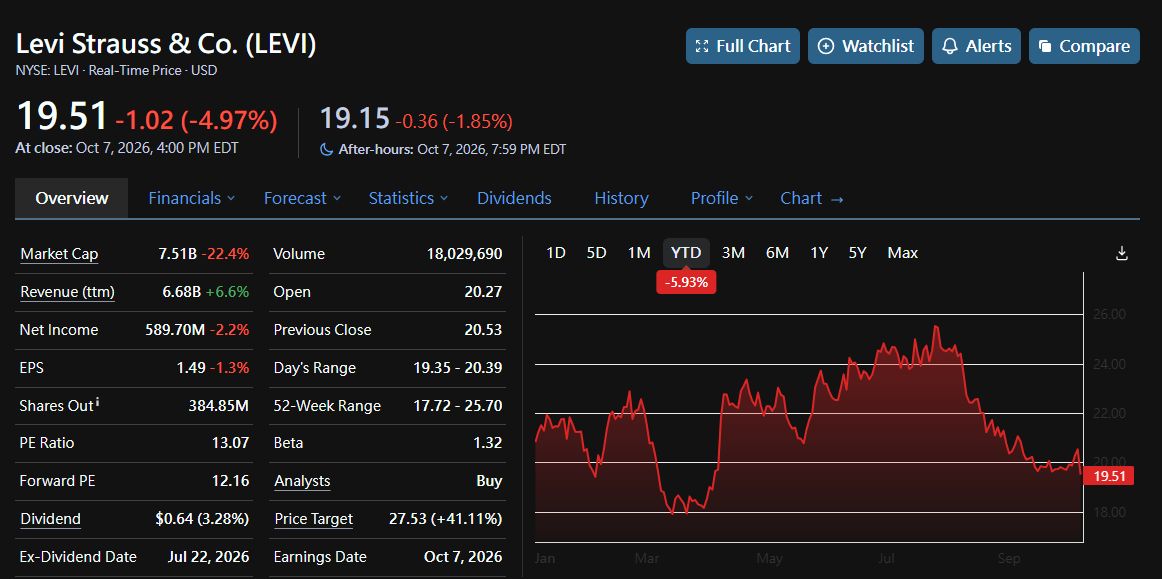
Task: Click the Beta value 1.32
Action: pyautogui.click(x=488, y=443)
